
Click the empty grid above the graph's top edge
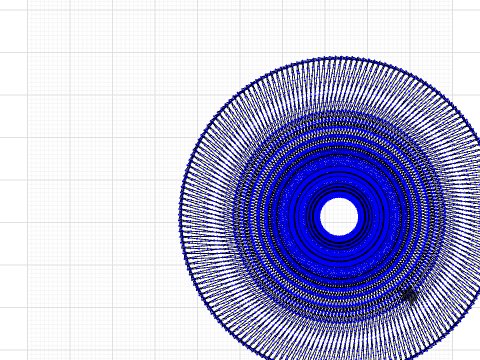click(333, 30)
